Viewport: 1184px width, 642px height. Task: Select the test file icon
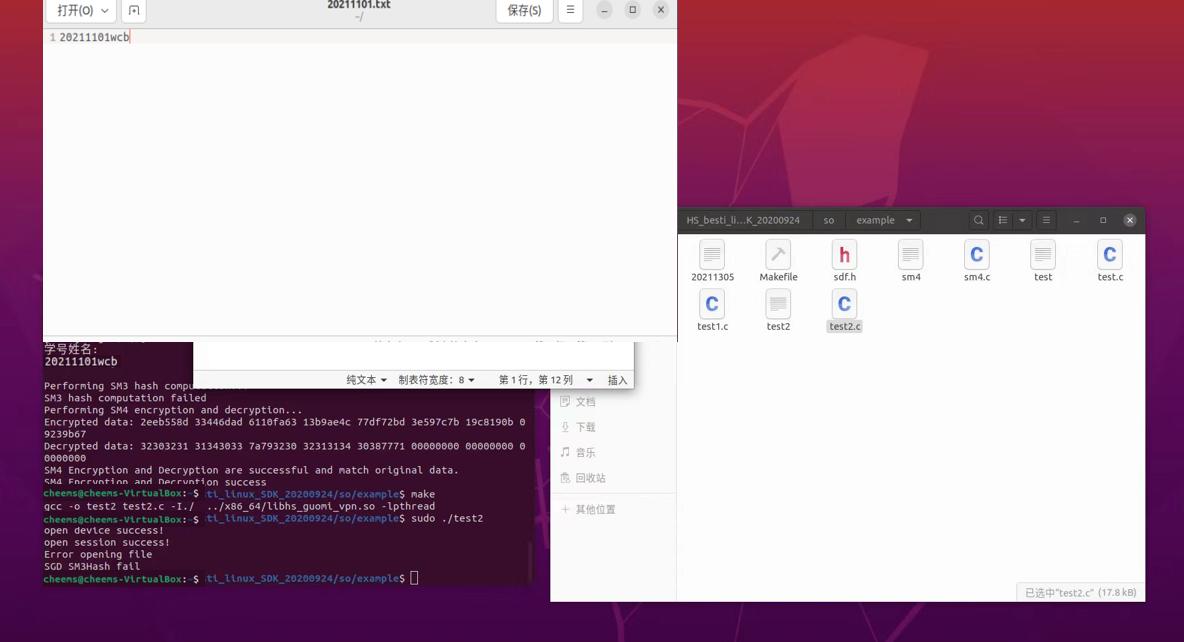[x=1043, y=261]
